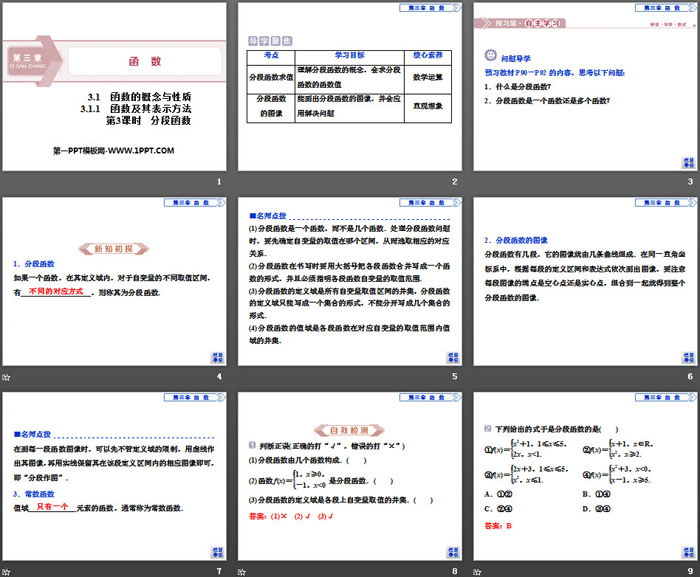
Task: Click the chapter header tag on slide 8
Action: point(430,397)
